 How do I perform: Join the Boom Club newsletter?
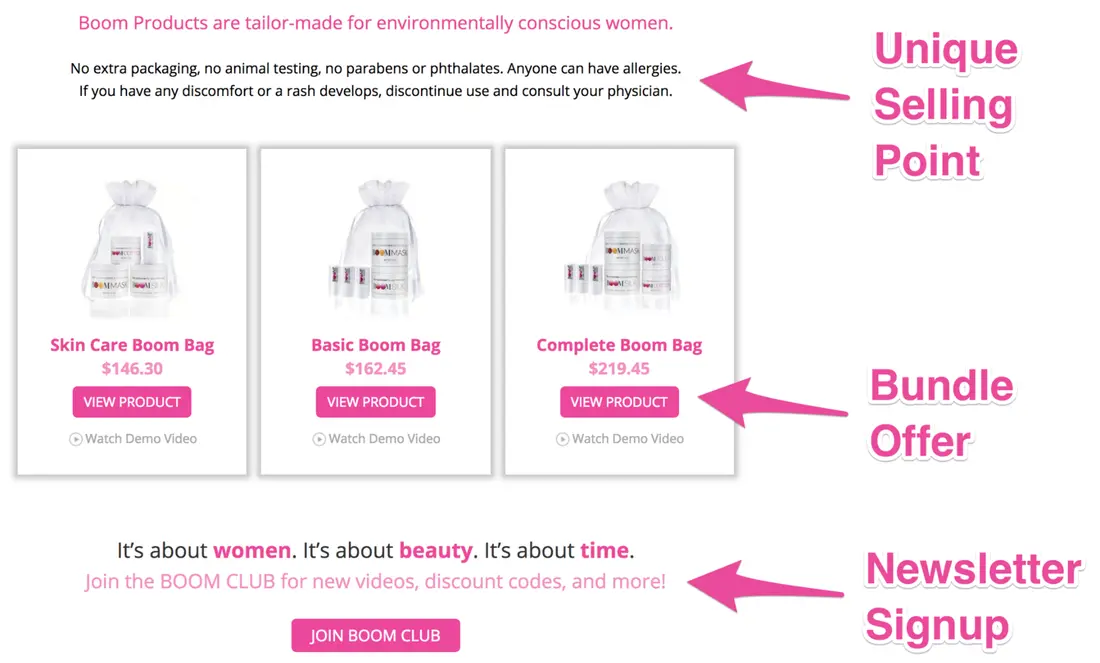375,636
